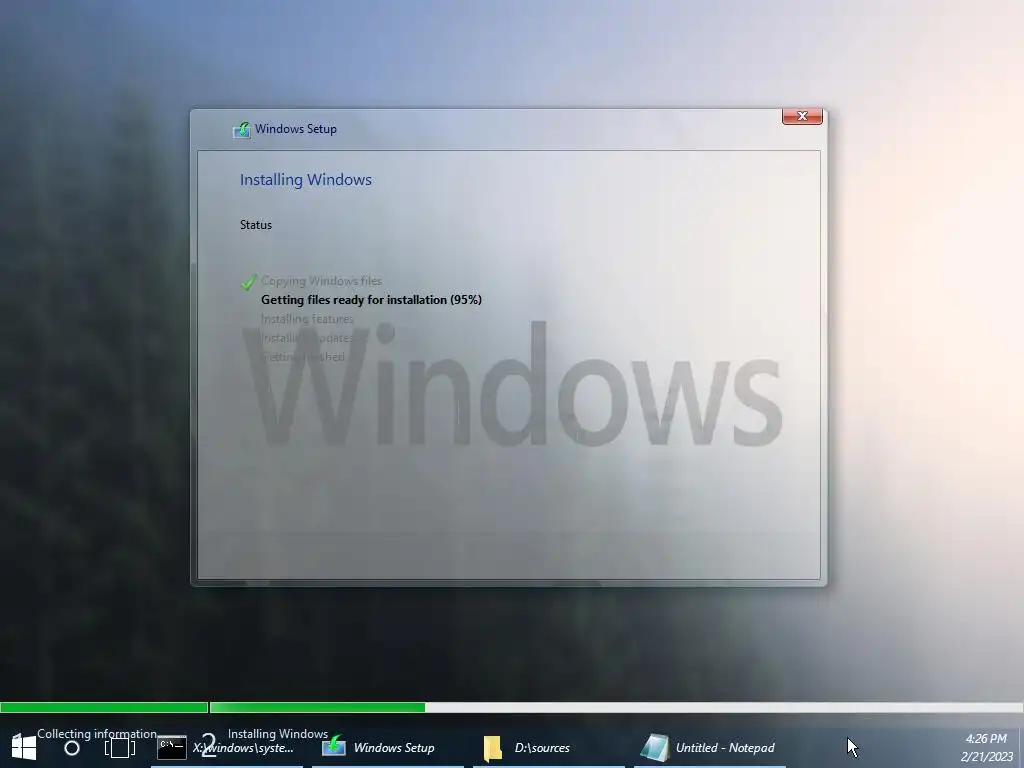The height and width of the screenshot is (768, 1024).
Task: Switch to Windows Setup taskbar item
Action: pos(387,748)
